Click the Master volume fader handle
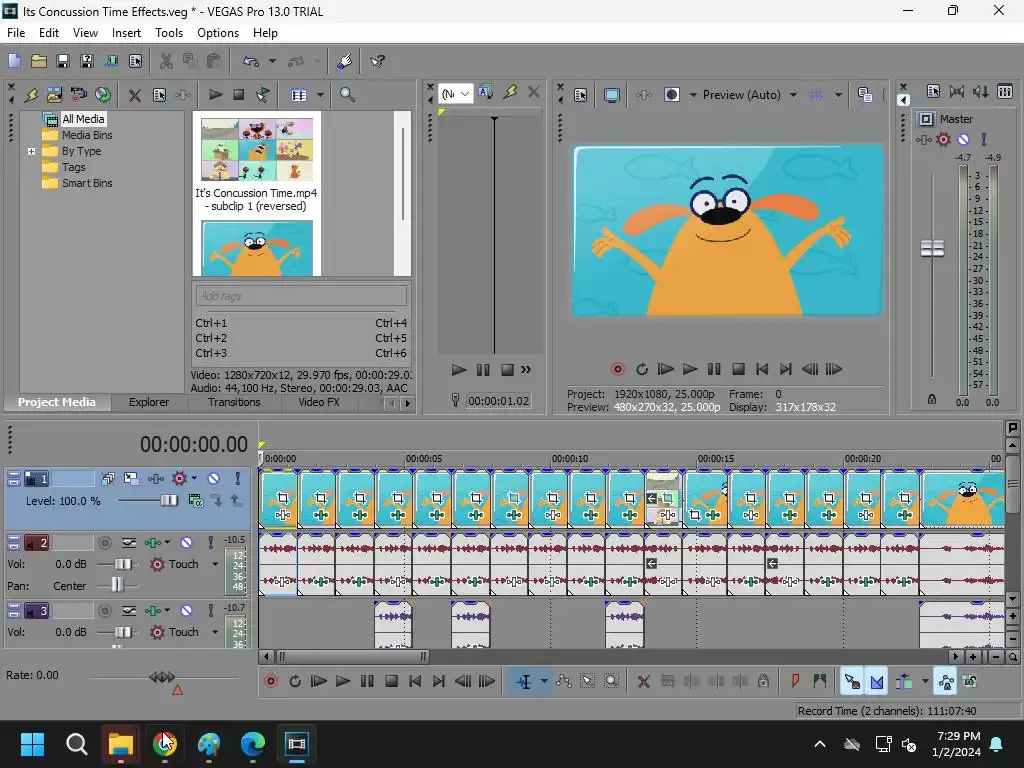This screenshot has height=768, width=1024. 932,248
